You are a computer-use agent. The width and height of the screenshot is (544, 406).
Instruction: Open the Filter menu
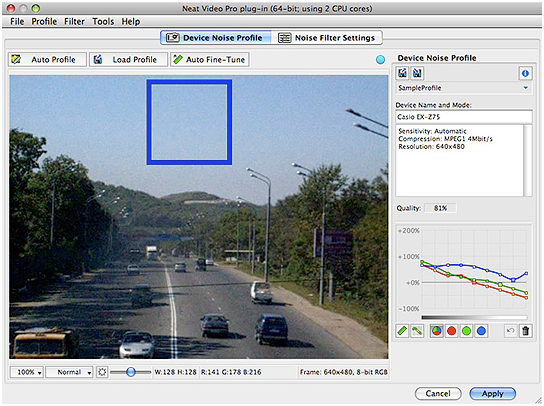pos(74,22)
